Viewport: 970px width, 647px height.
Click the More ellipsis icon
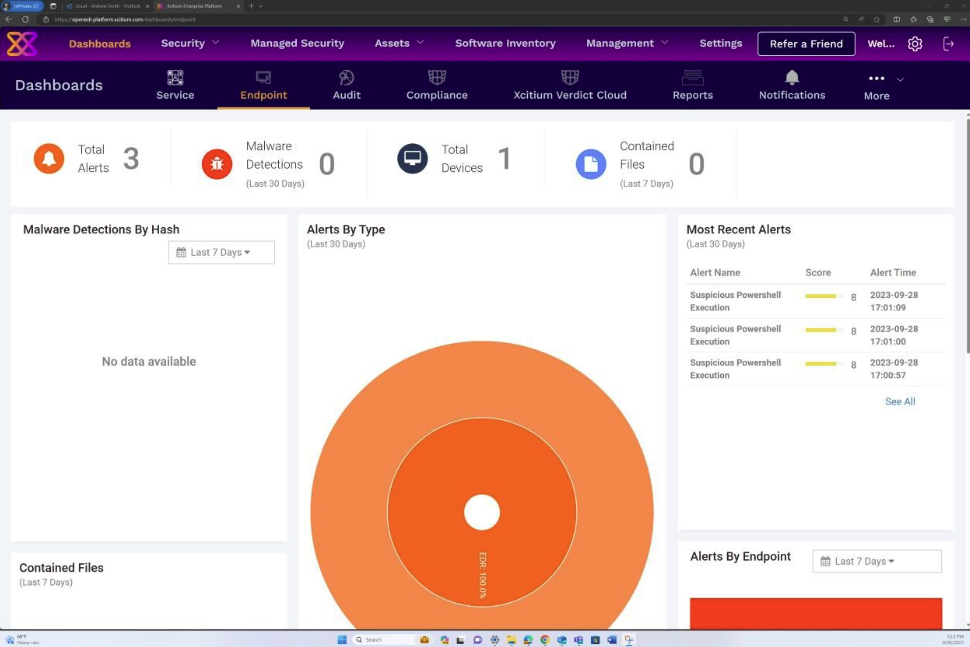click(877, 79)
